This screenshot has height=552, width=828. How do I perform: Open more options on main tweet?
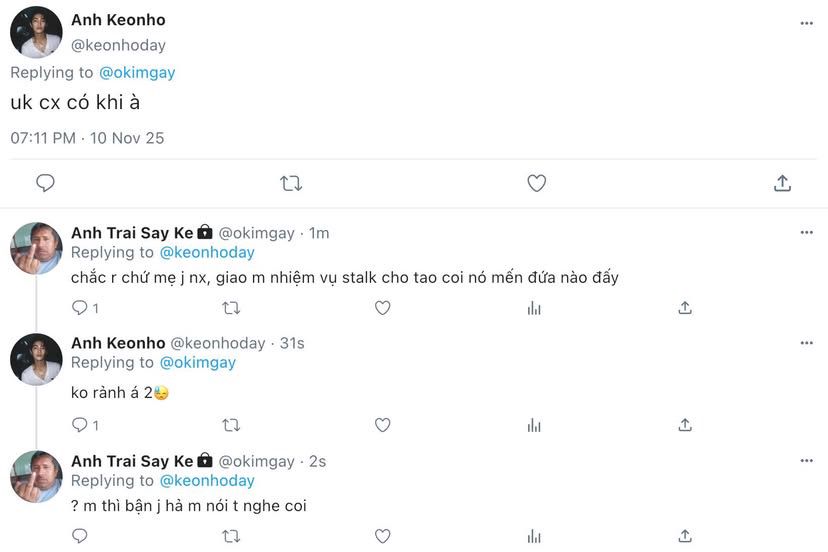pyautogui.click(x=806, y=22)
